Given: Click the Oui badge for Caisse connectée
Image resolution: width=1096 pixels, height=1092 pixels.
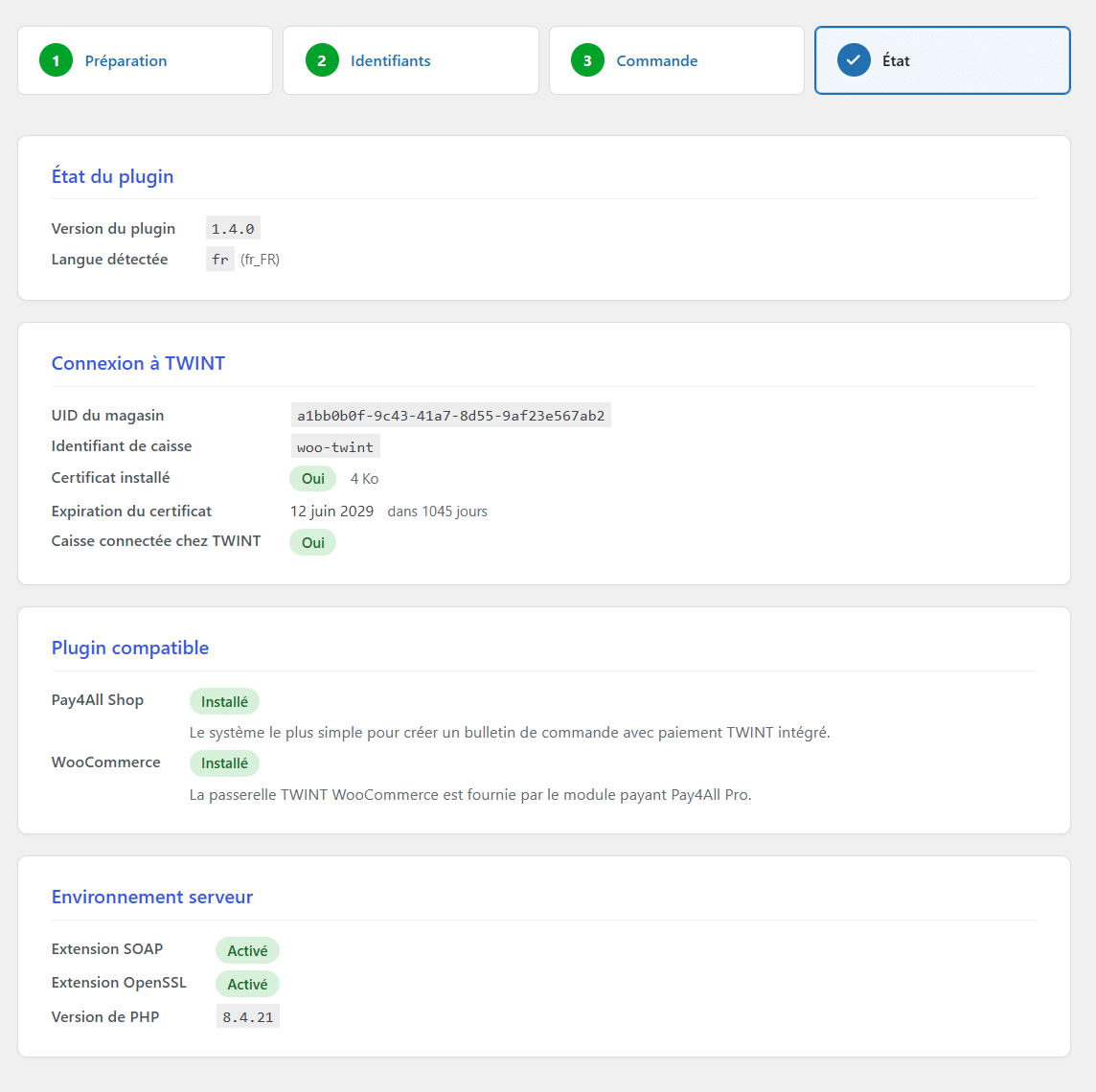Looking at the screenshot, I should point(312,543).
